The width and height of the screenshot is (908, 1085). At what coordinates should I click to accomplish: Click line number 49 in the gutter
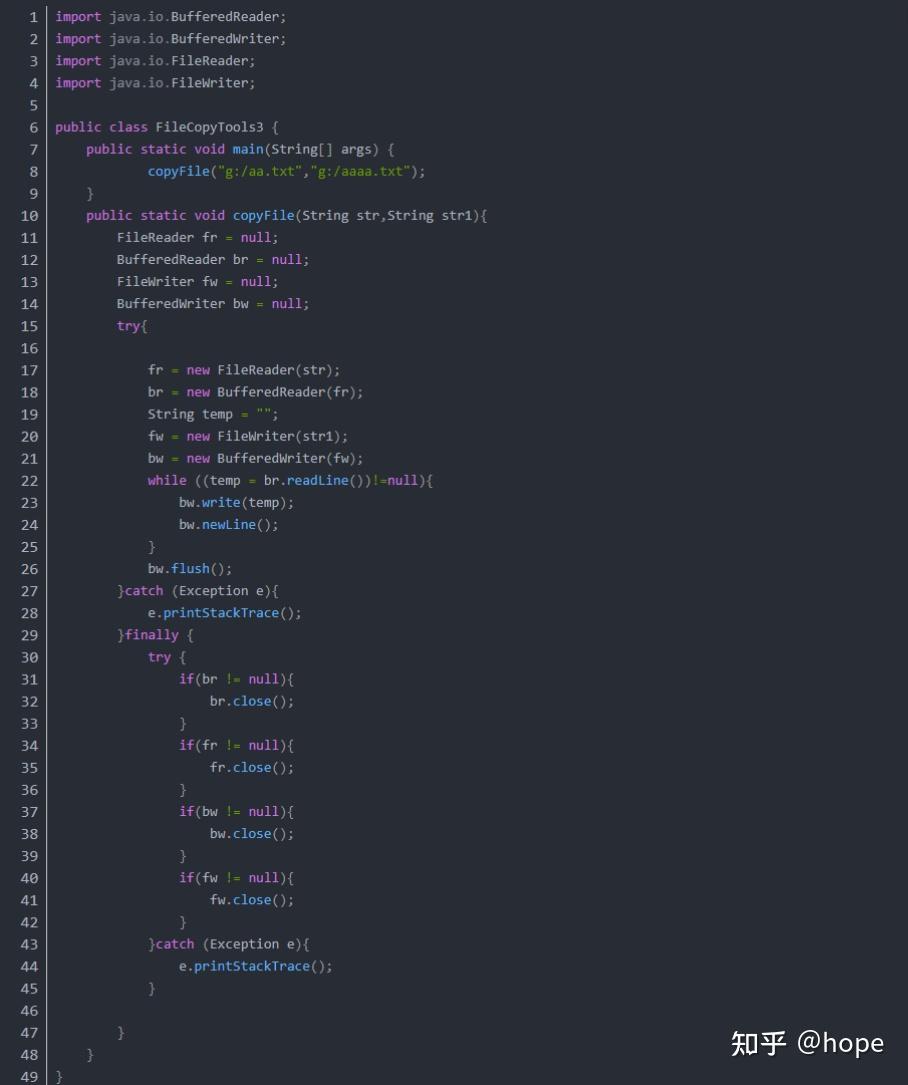pos(29,1077)
